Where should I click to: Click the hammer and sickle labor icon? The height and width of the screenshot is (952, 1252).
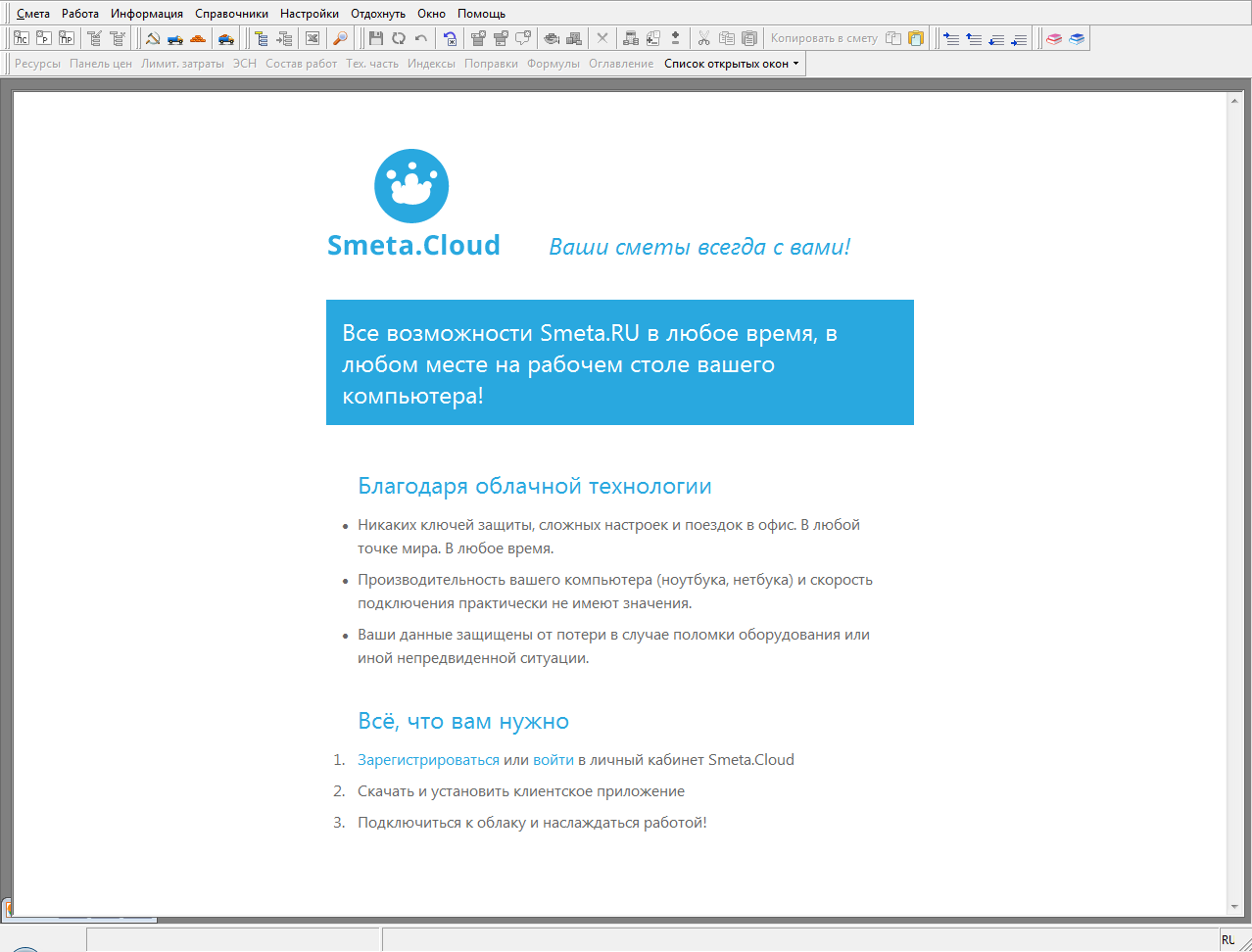(x=153, y=38)
